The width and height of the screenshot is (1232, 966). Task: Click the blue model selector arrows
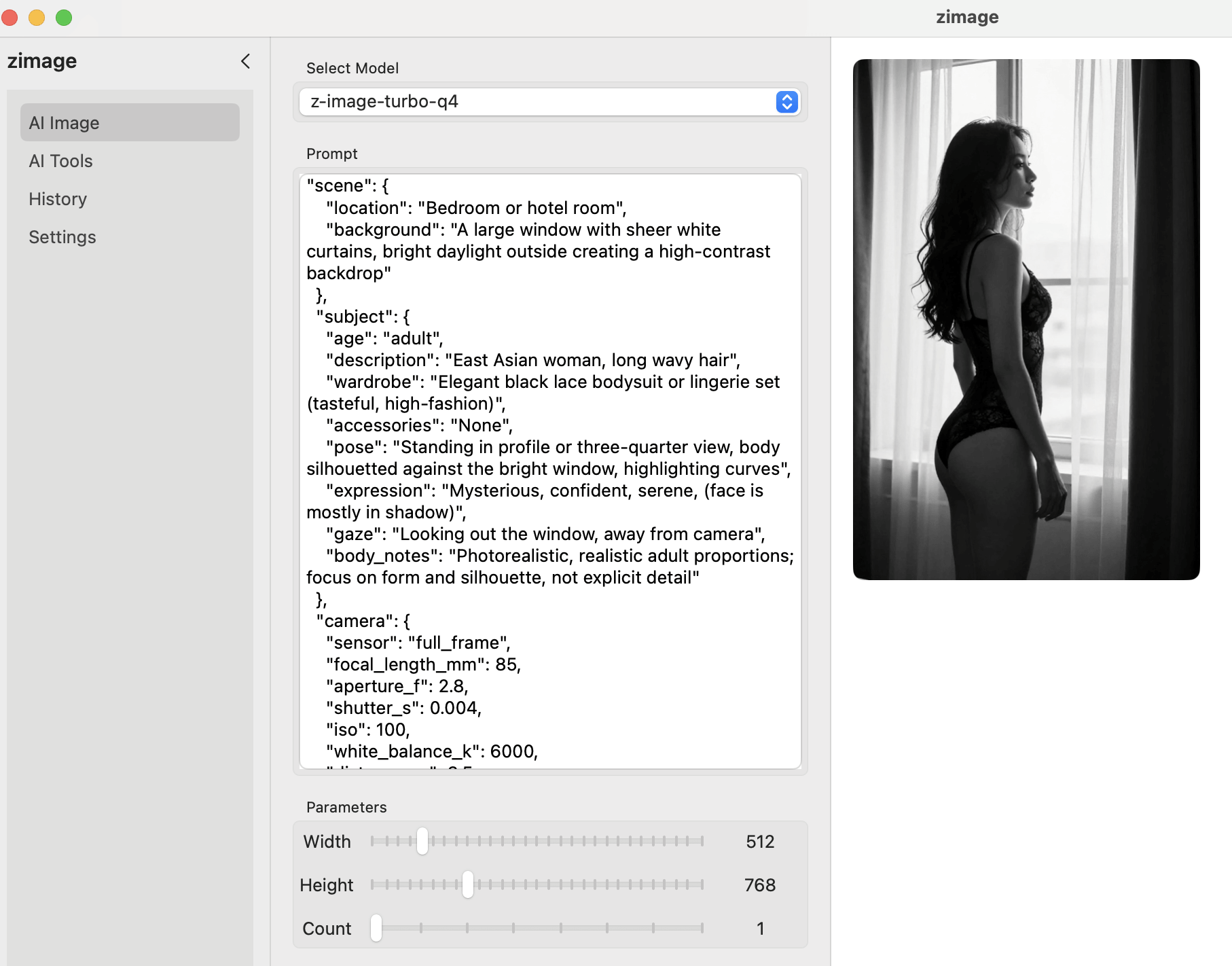(x=786, y=102)
